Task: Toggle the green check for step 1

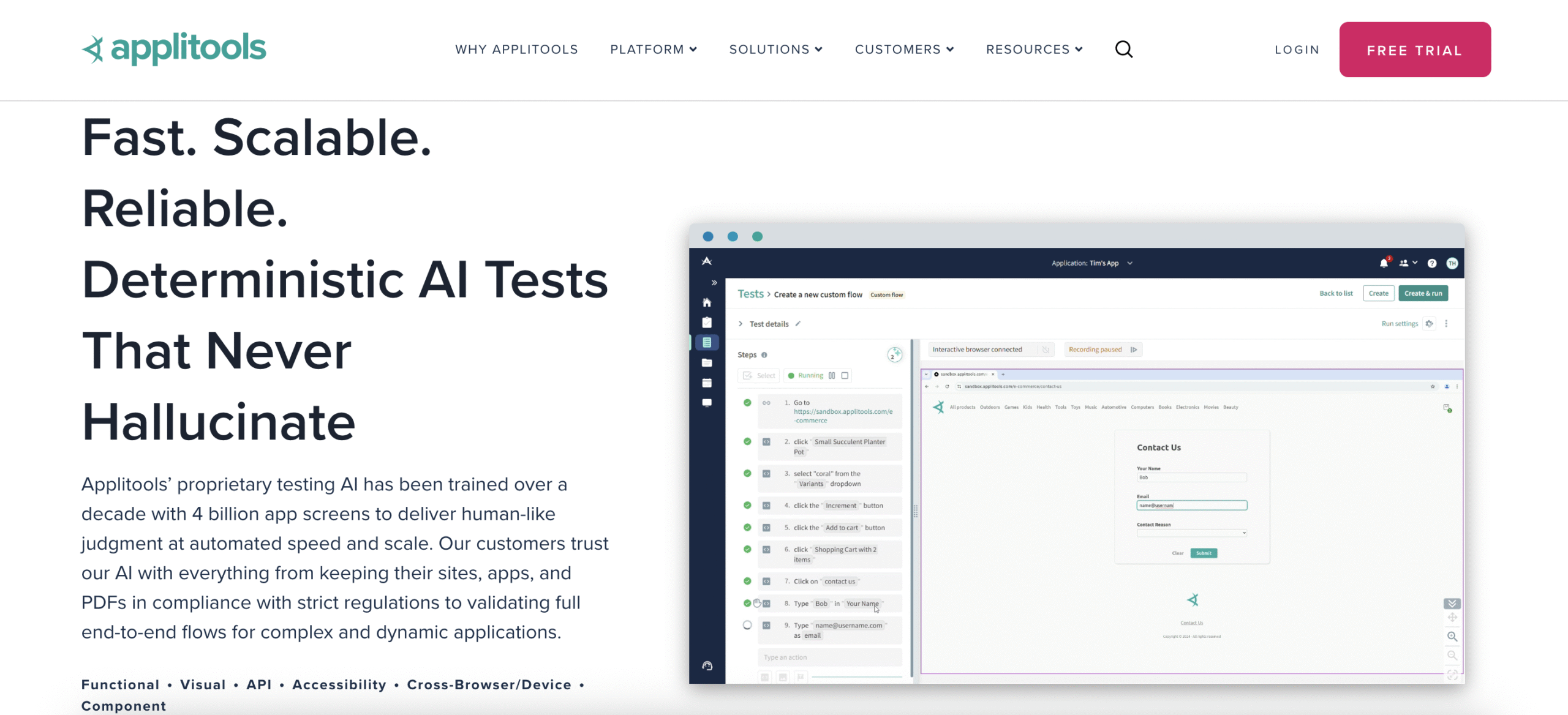Action: [x=747, y=403]
